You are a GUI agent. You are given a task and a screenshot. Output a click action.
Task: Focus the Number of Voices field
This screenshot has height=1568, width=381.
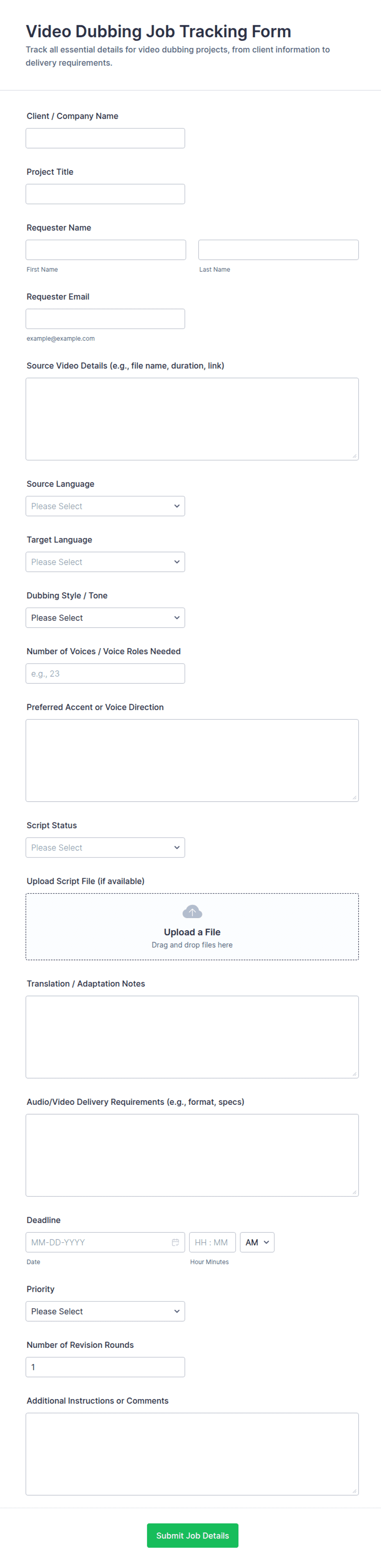(x=105, y=674)
